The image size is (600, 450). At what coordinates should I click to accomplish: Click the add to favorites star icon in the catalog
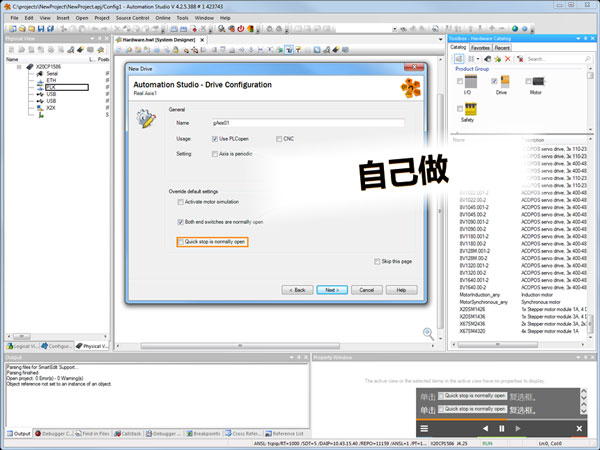pos(497,59)
